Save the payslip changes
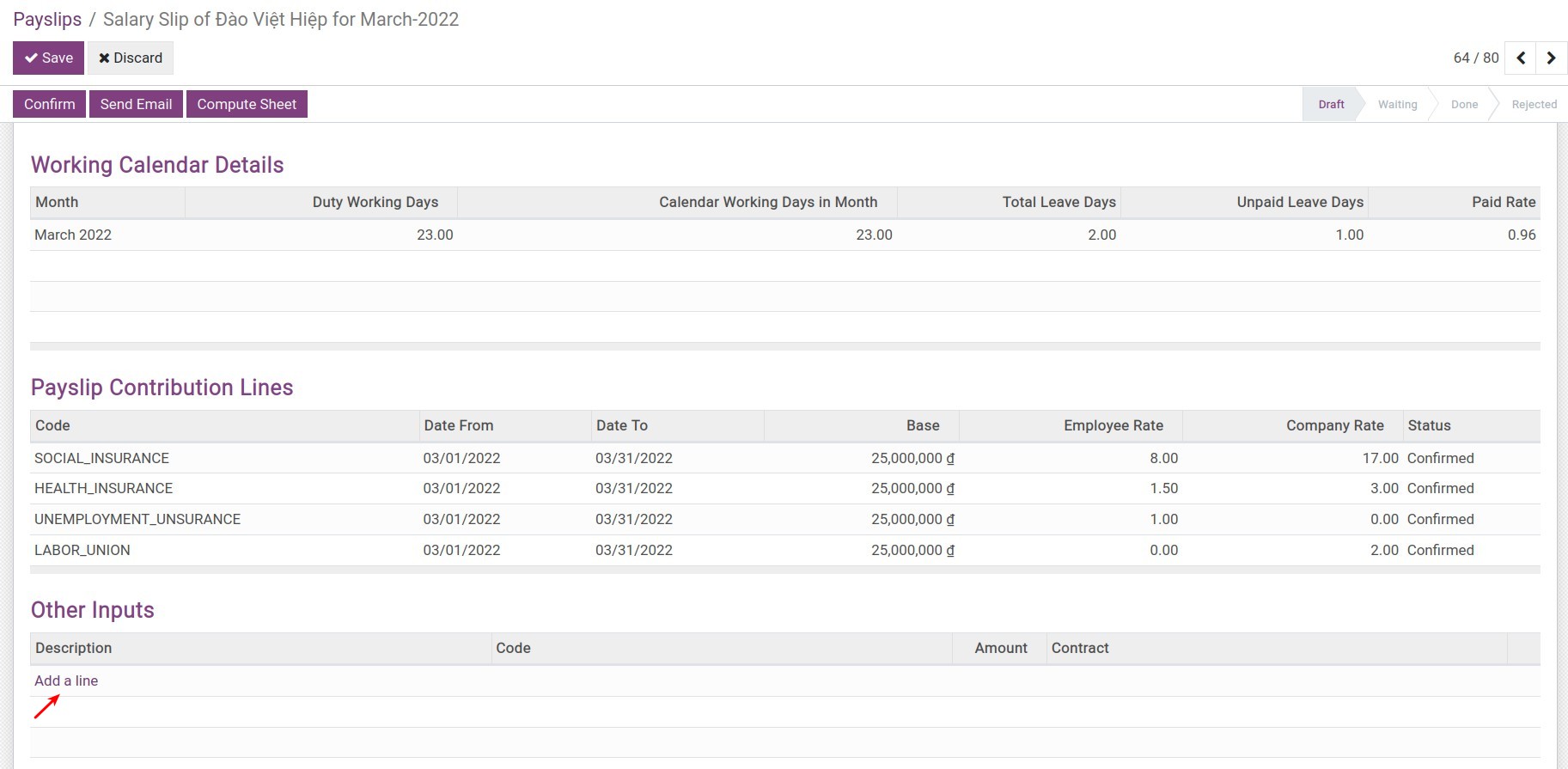 (48, 58)
